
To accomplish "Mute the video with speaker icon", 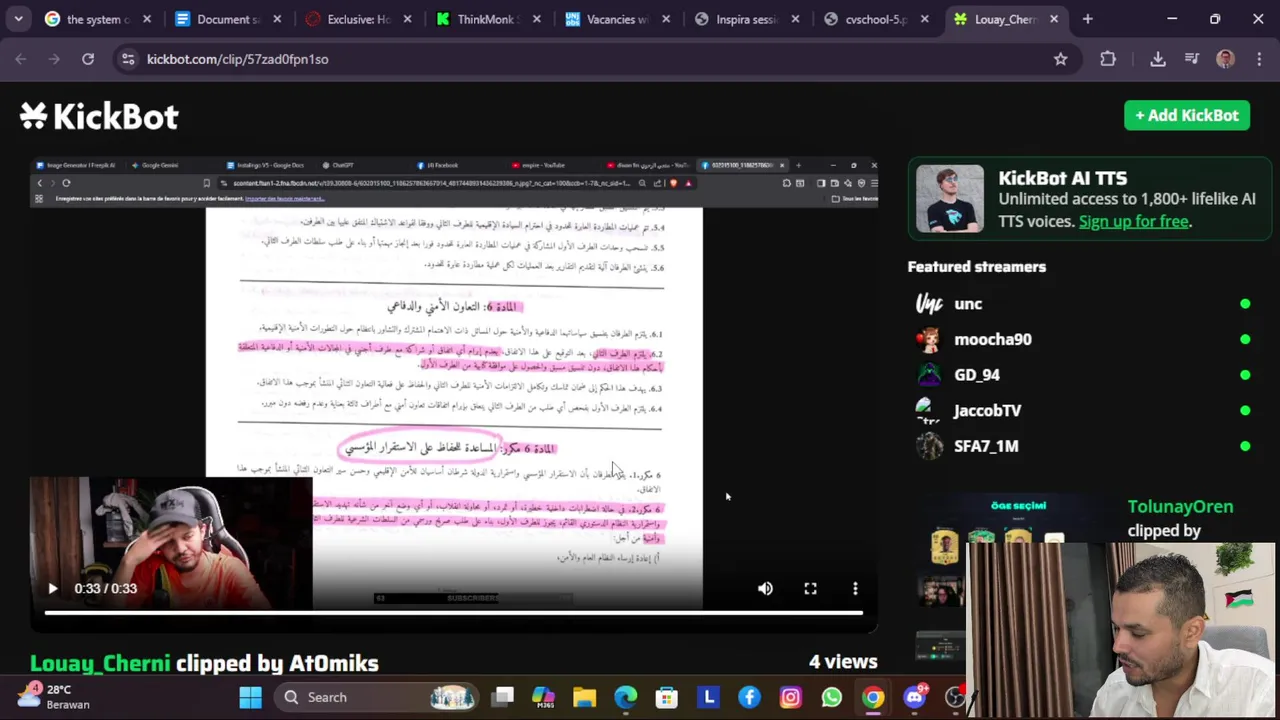I will click(x=765, y=589).
